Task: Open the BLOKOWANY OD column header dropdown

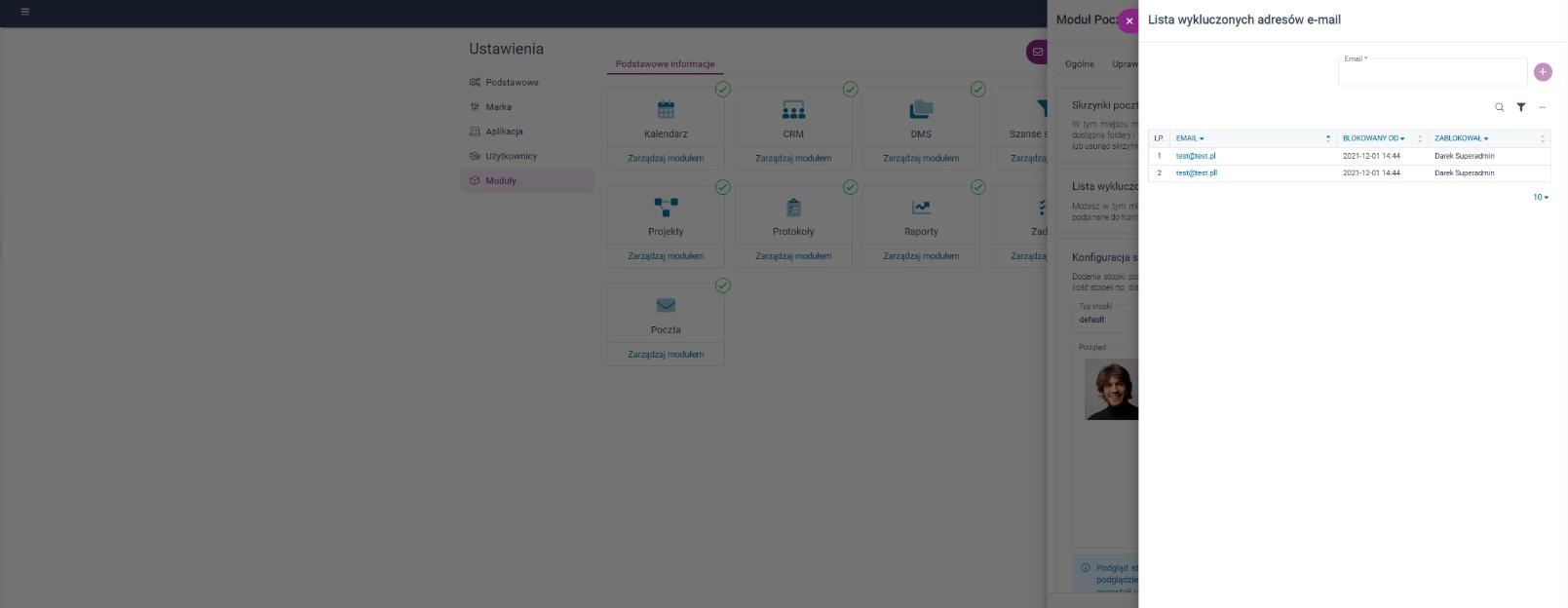Action: [x=1373, y=138]
